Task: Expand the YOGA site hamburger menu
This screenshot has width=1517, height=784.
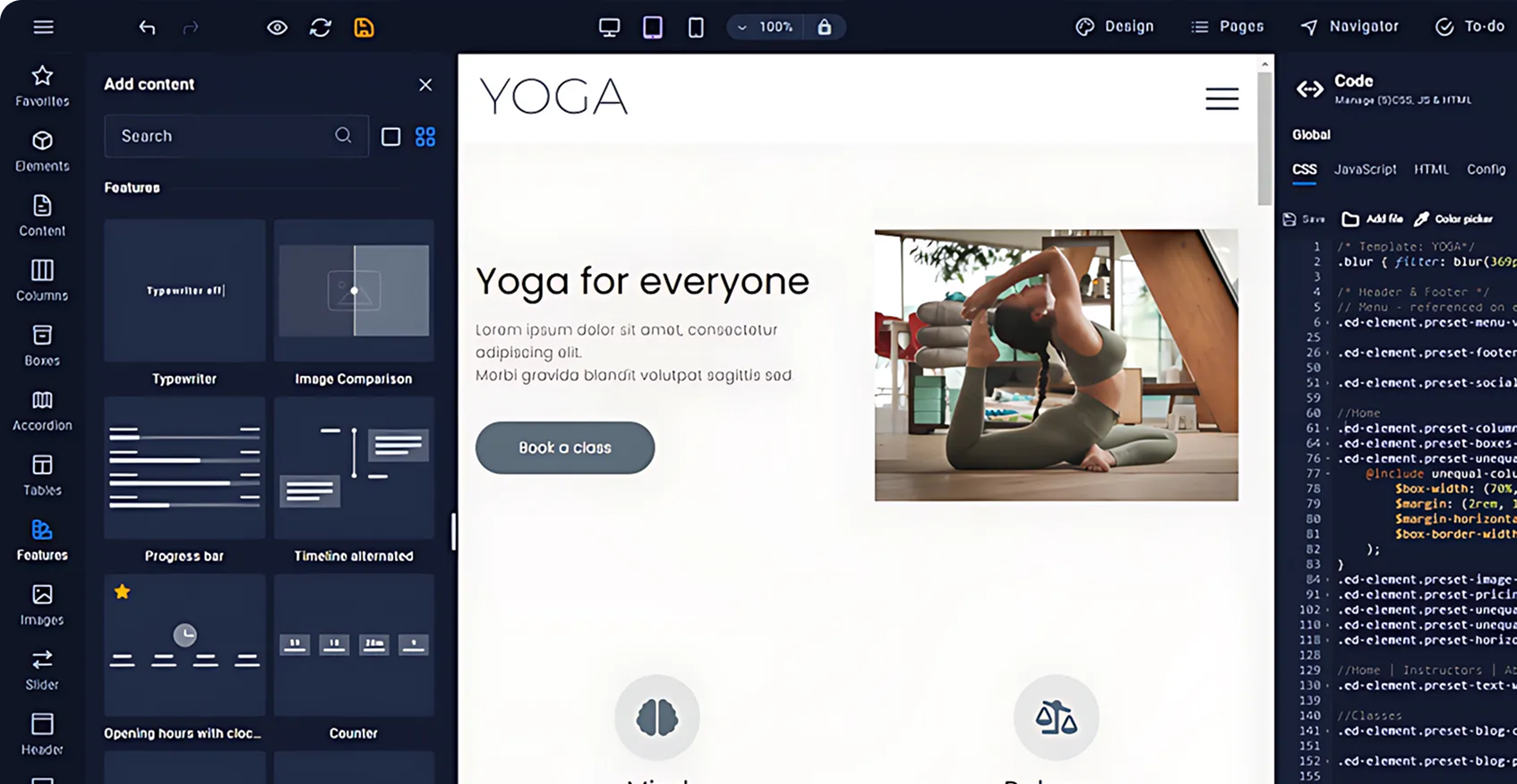Action: (x=1221, y=98)
